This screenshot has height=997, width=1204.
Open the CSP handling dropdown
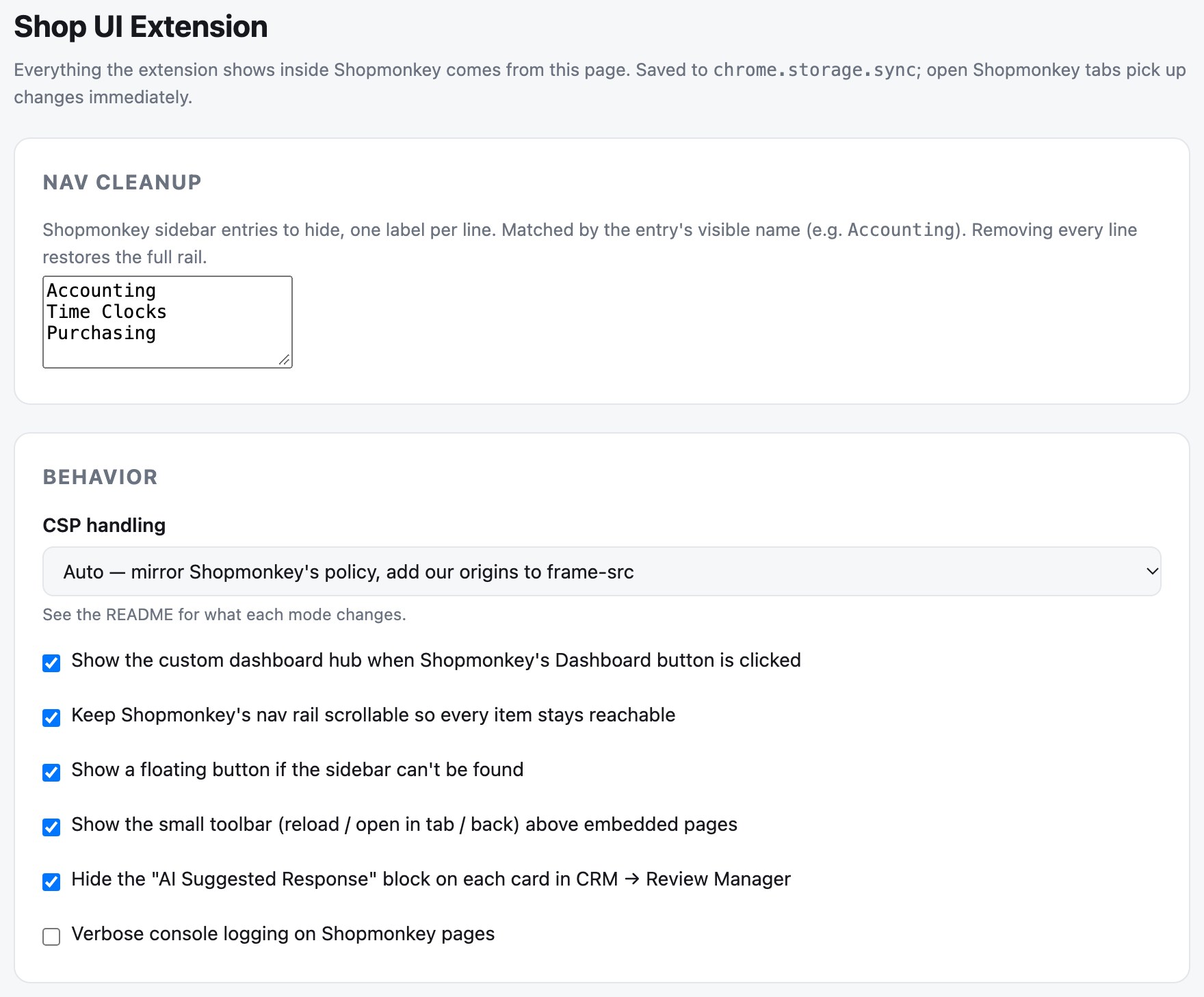[601, 571]
